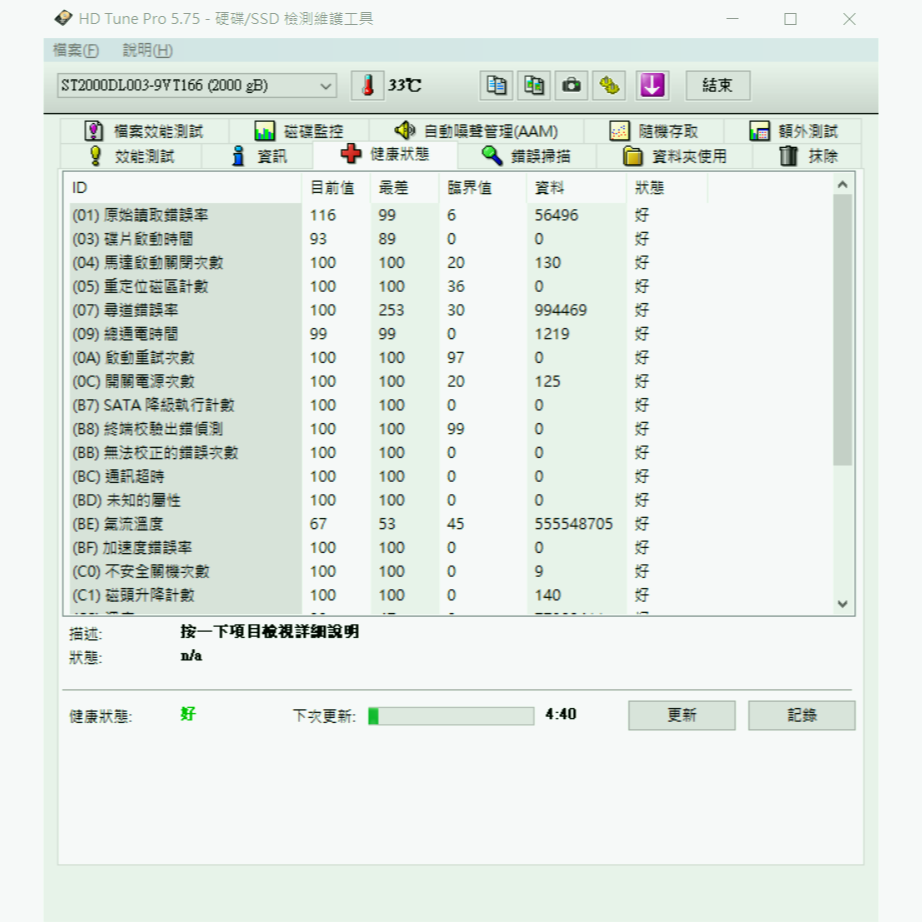Click the scroll down arrow of attribute list
This screenshot has height=922, width=922.
coord(842,604)
